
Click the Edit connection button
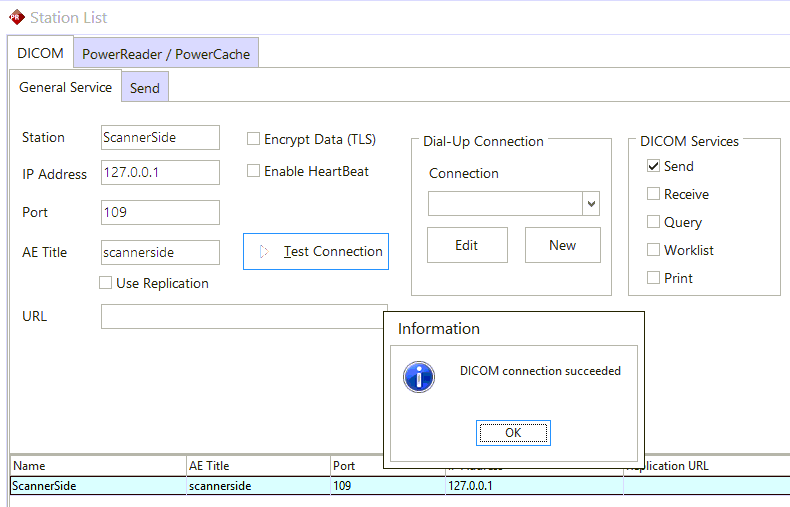[467, 245]
